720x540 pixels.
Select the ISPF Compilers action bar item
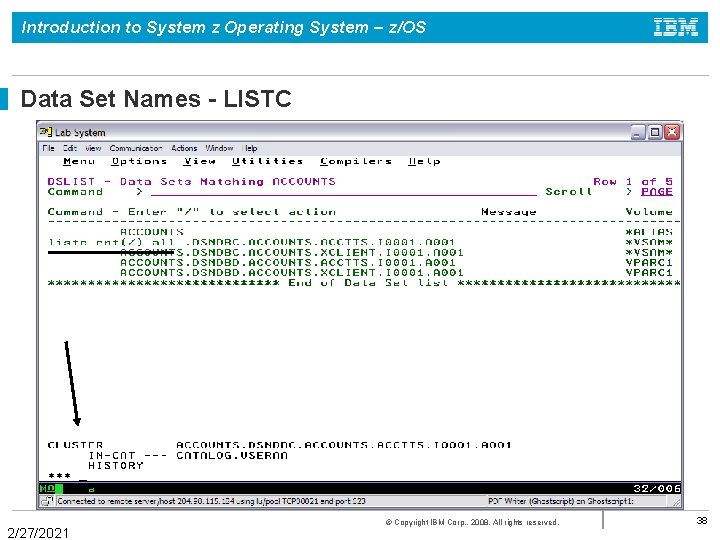(356, 161)
